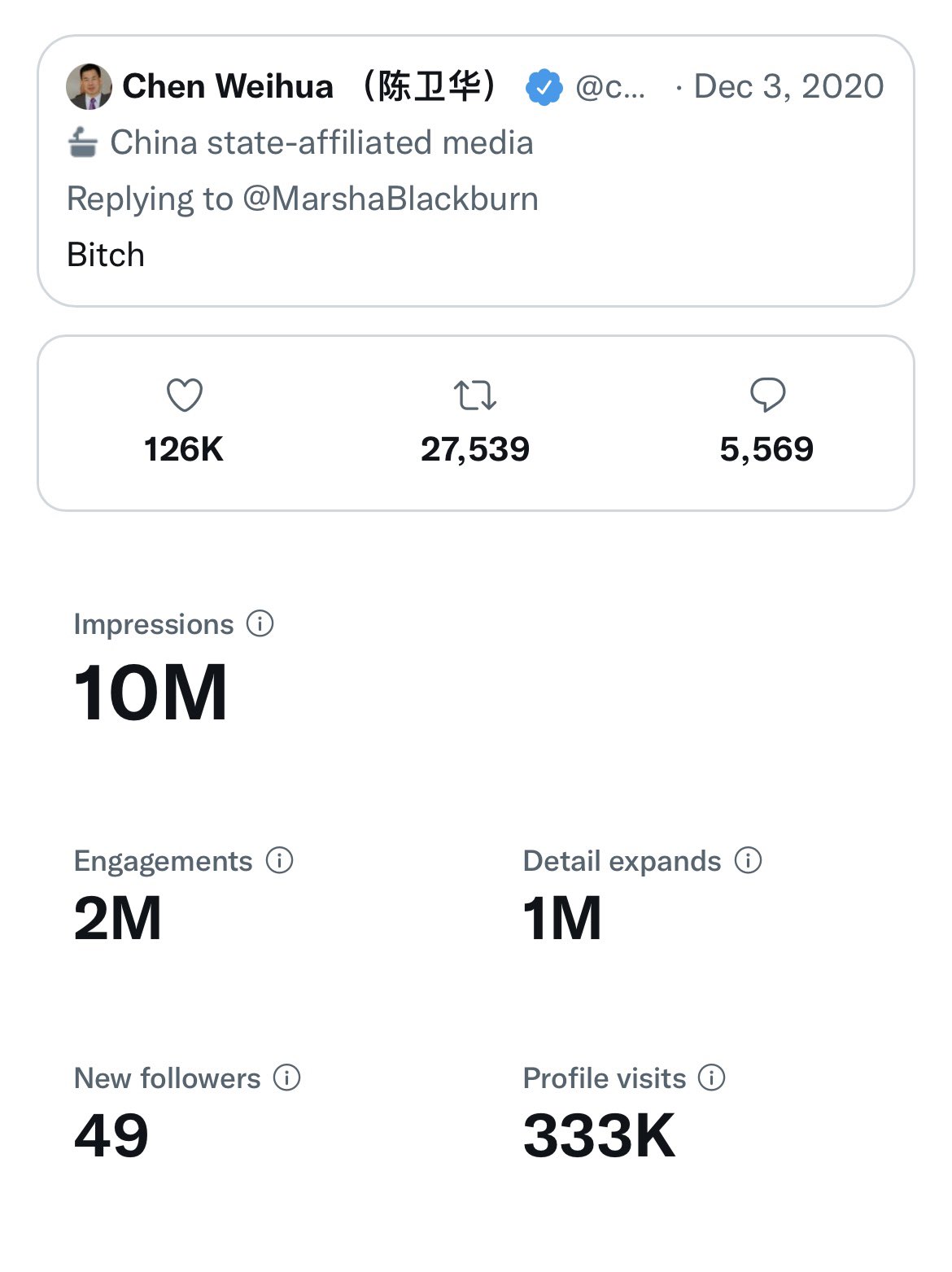Click the retweet arrows icon

(474, 396)
